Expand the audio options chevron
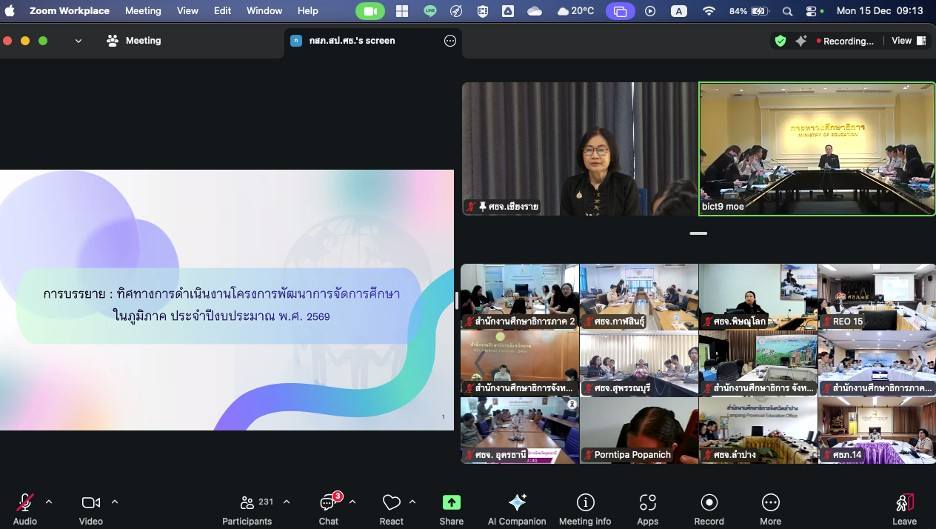936x530 pixels. [x=49, y=502]
